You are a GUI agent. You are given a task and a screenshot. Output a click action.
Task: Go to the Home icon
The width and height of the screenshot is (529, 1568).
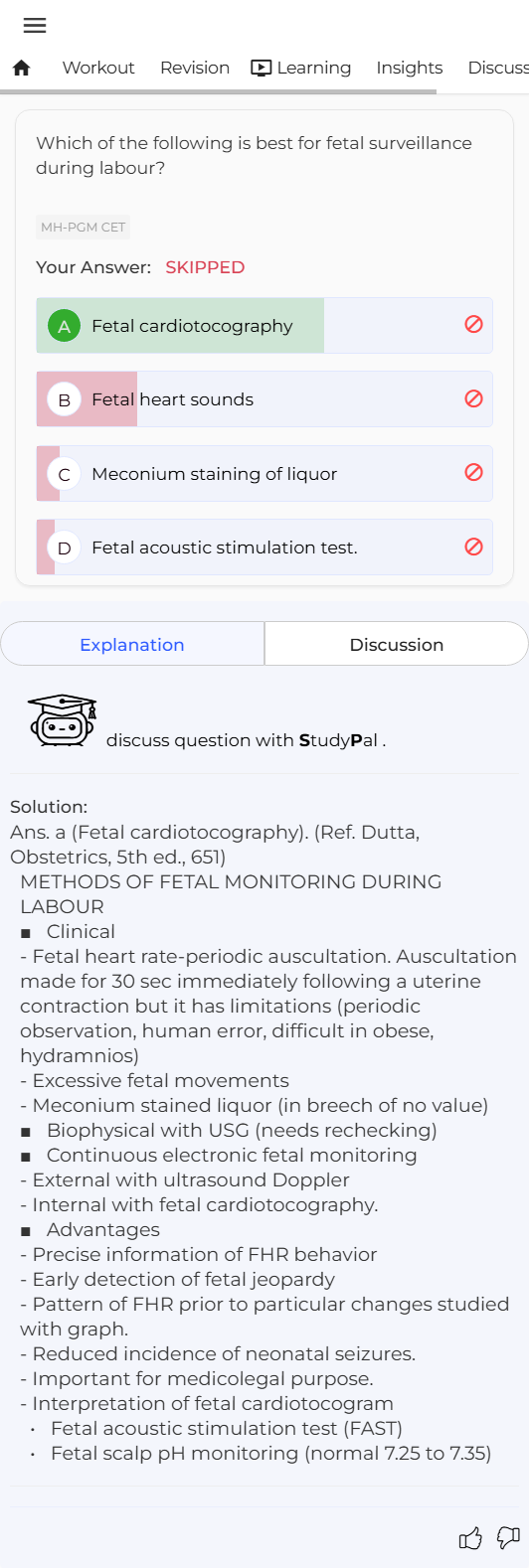22,68
